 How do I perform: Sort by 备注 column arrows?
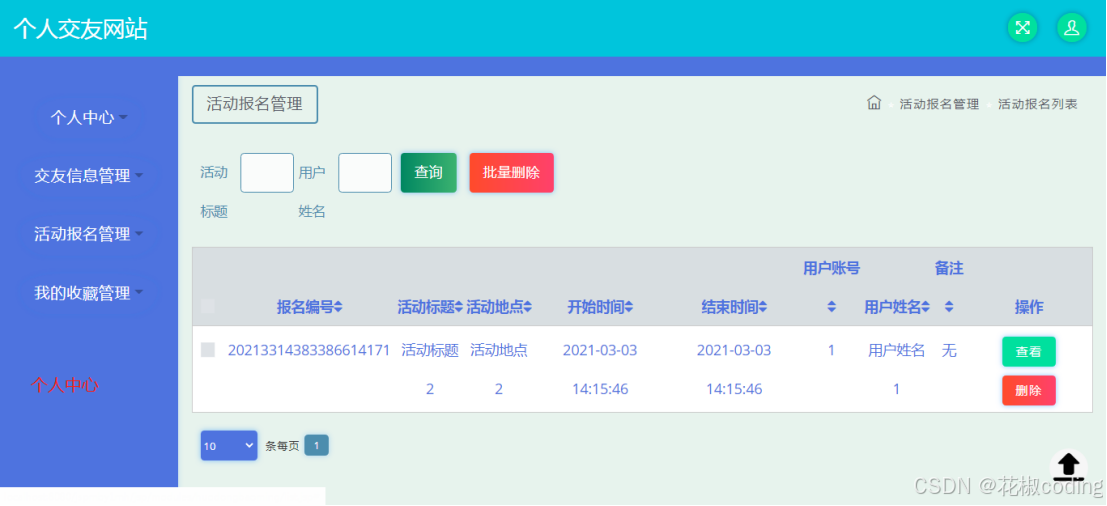coord(949,307)
